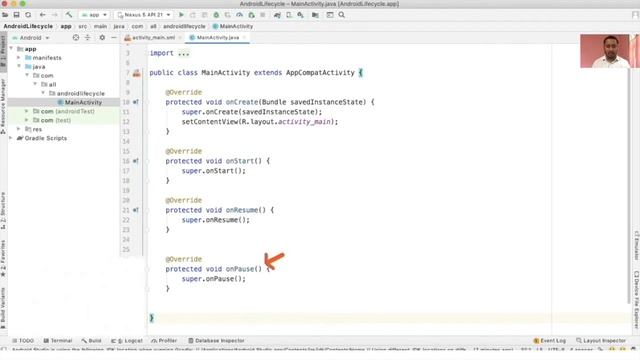Open the Build bottom tool window
The height and width of the screenshot is (360, 640).
pos(91,340)
